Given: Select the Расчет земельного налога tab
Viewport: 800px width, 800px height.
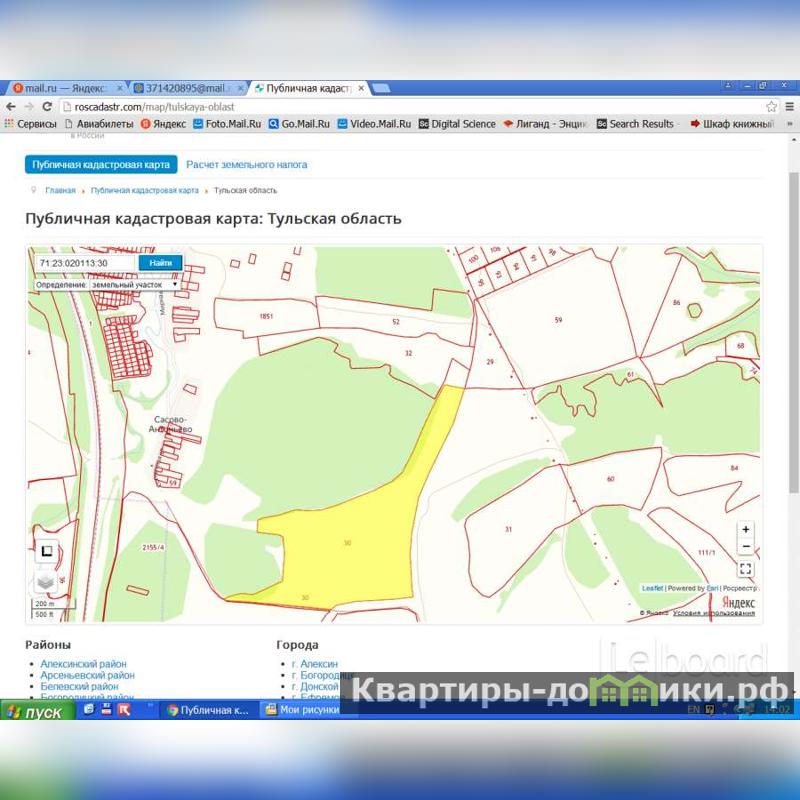Looking at the screenshot, I should tap(246, 164).
